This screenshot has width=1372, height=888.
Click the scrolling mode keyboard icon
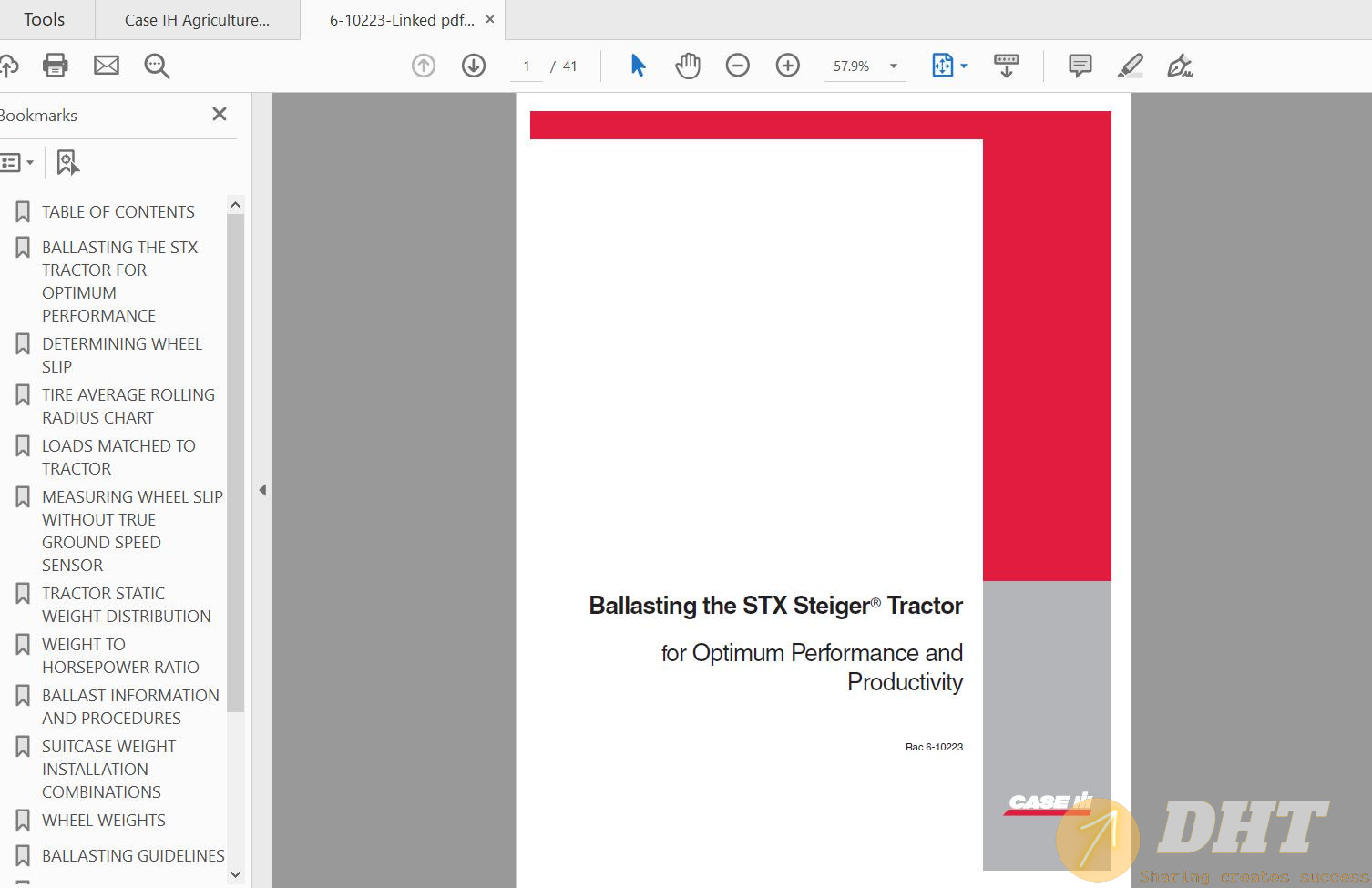[x=1007, y=66]
